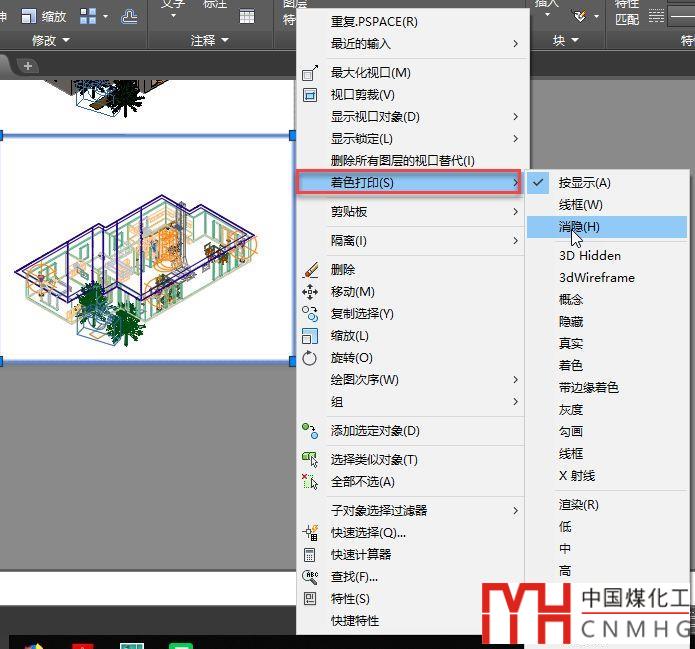Click the 最大化视口(M) maximize viewport icon
The height and width of the screenshot is (649, 695).
[310, 73]
